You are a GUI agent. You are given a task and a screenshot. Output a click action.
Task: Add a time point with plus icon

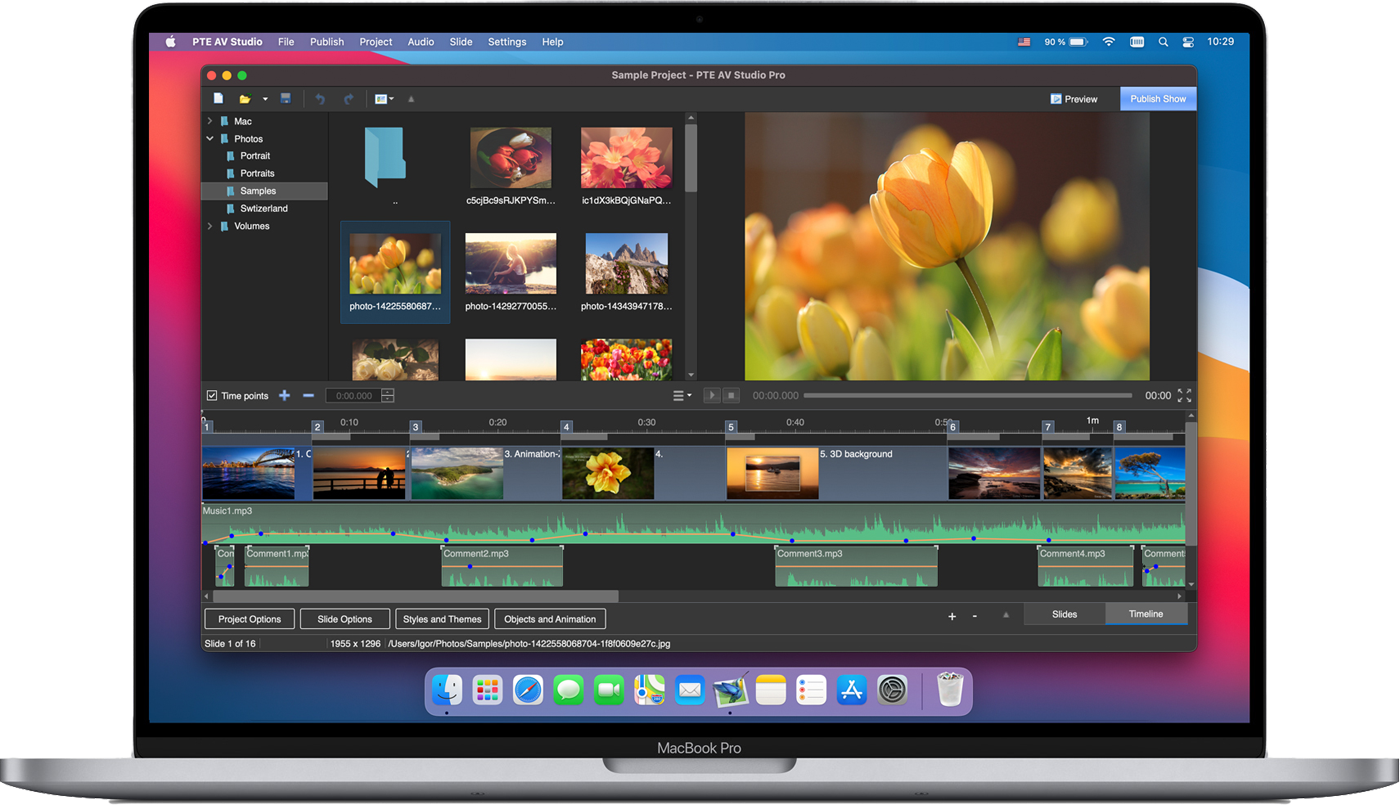click(284, 396)
